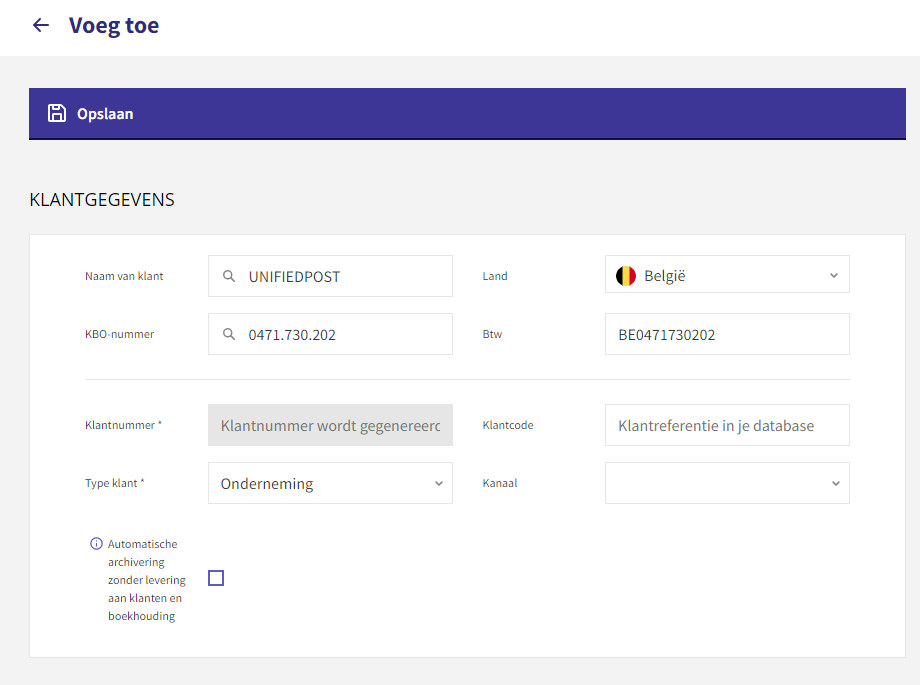Click the search icon in KBO-nummer field
The image size is (920, 685).
(x=229, y=335)
